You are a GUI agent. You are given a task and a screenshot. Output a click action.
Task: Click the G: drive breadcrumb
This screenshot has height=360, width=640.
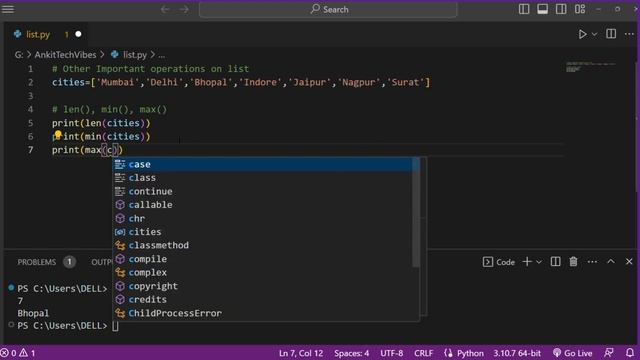[19, 55]
